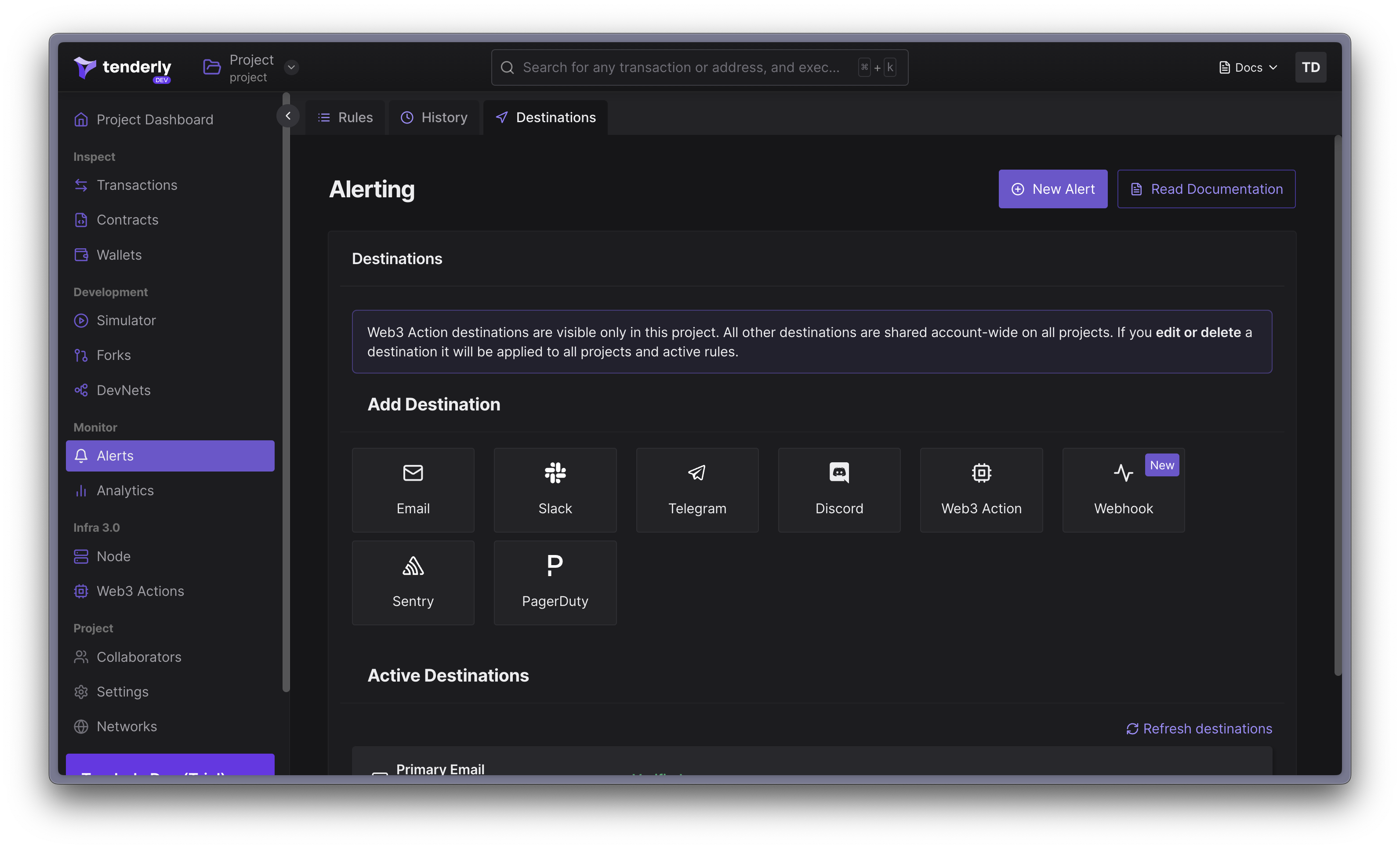
Task: Click the Docs dropdown arrow
Action: point(1274,67)
